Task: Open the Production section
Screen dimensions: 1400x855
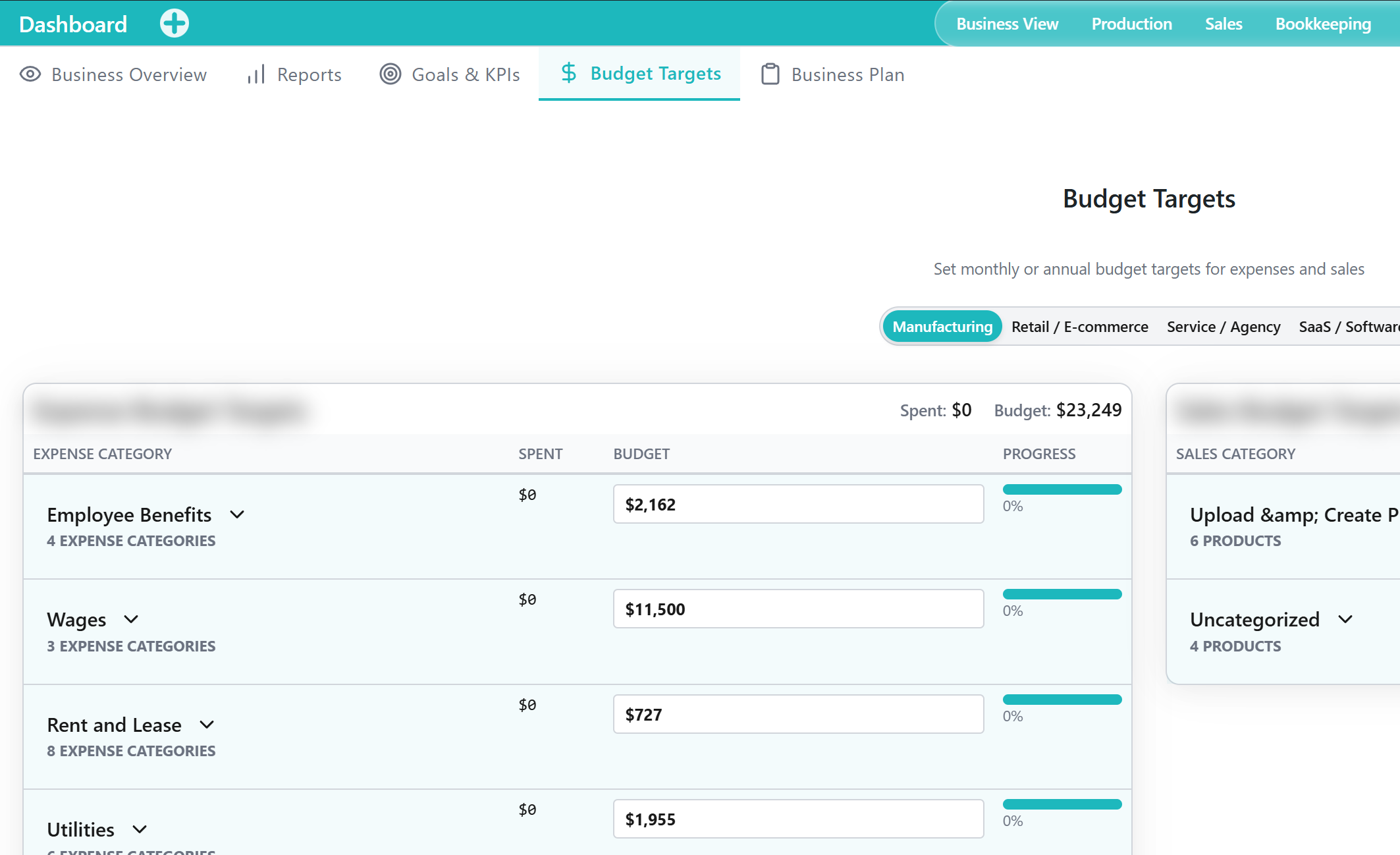Action: coord(1131,24)
